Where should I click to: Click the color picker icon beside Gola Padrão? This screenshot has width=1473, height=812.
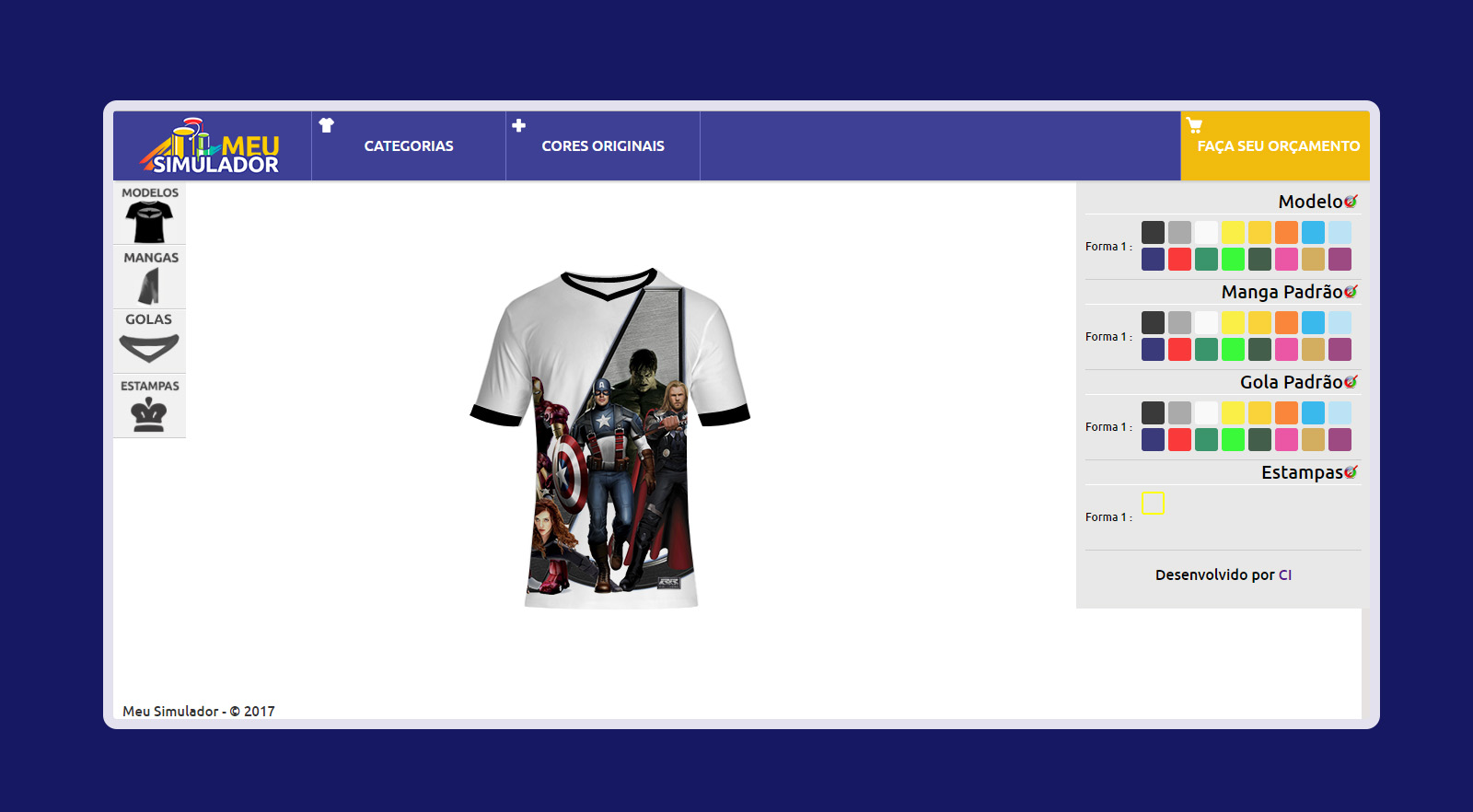pyautogui.click(x=1351, y=381)
